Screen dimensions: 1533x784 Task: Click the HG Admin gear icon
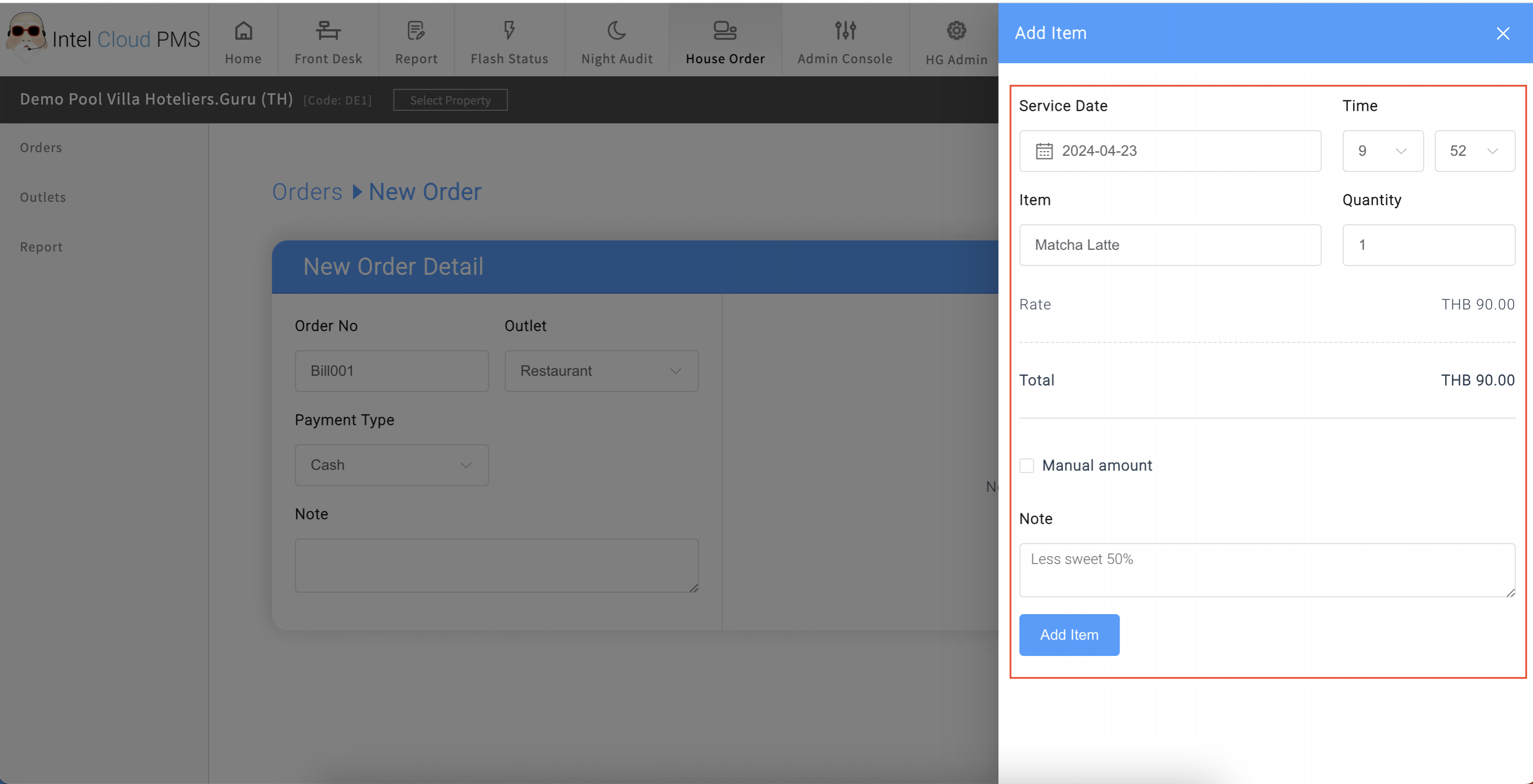[956, 30]
